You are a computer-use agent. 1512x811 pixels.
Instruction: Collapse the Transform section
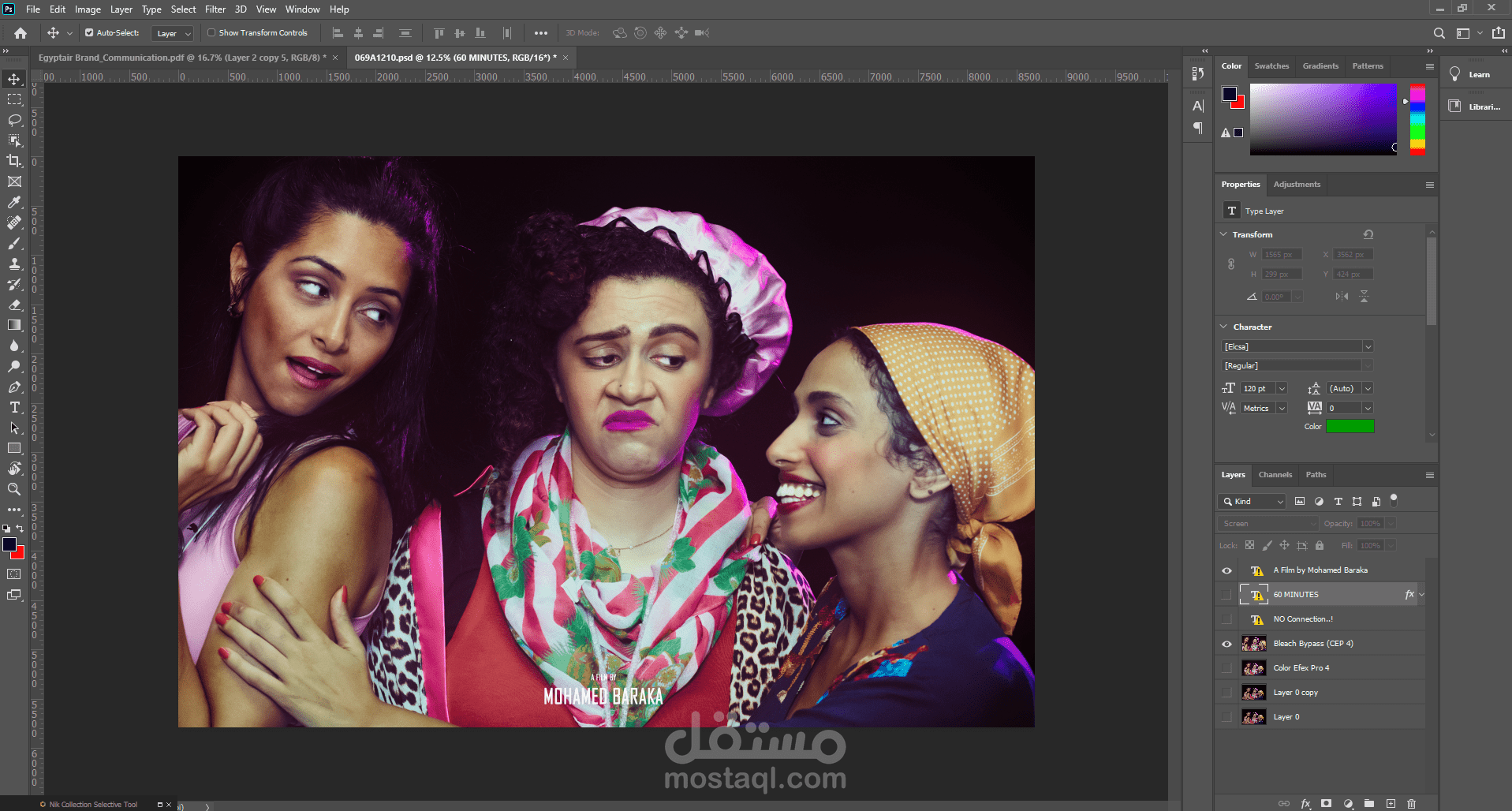click(1224, 234)
